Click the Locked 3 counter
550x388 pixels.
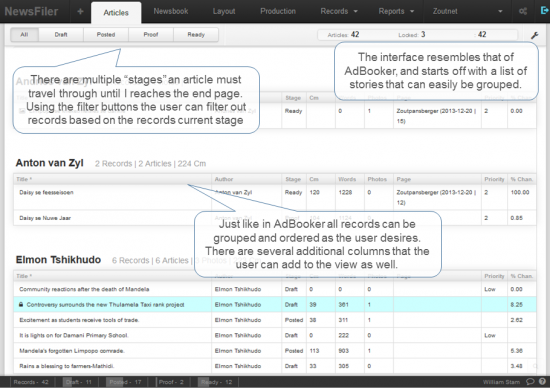[x=412, y=34]
